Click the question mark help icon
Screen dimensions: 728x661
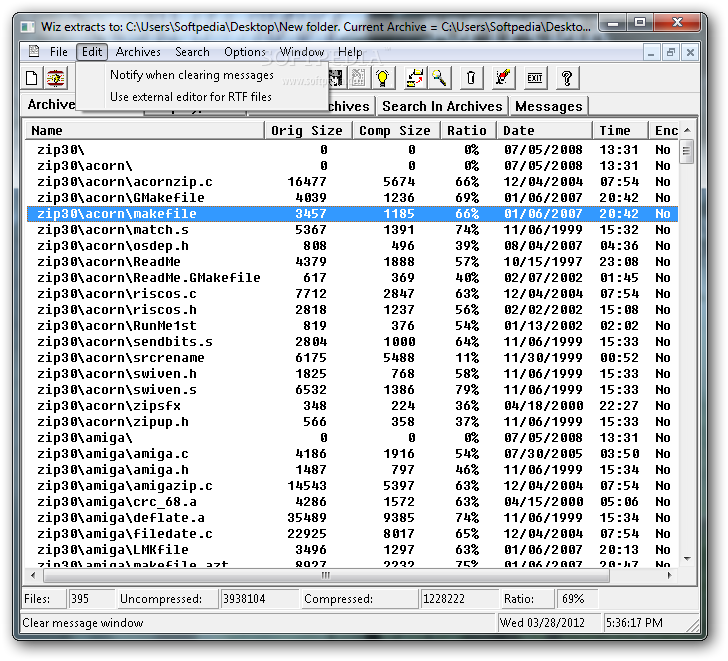[567, 78]
